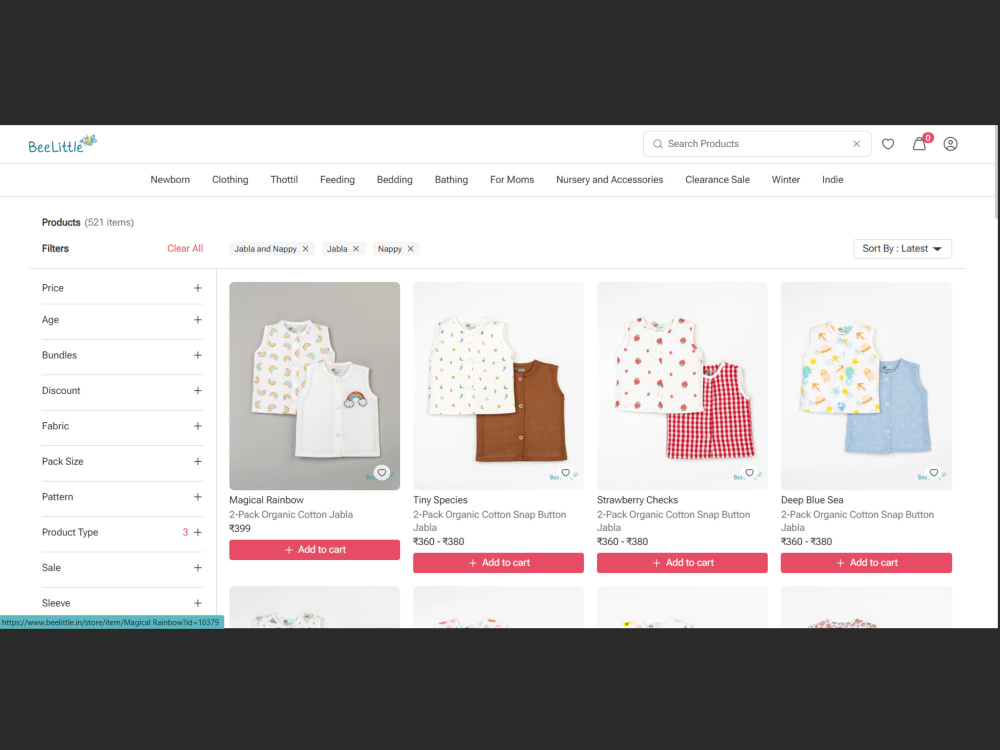Wishlist the Tiny Species product
1000x750 pixels.
(566, 473)
